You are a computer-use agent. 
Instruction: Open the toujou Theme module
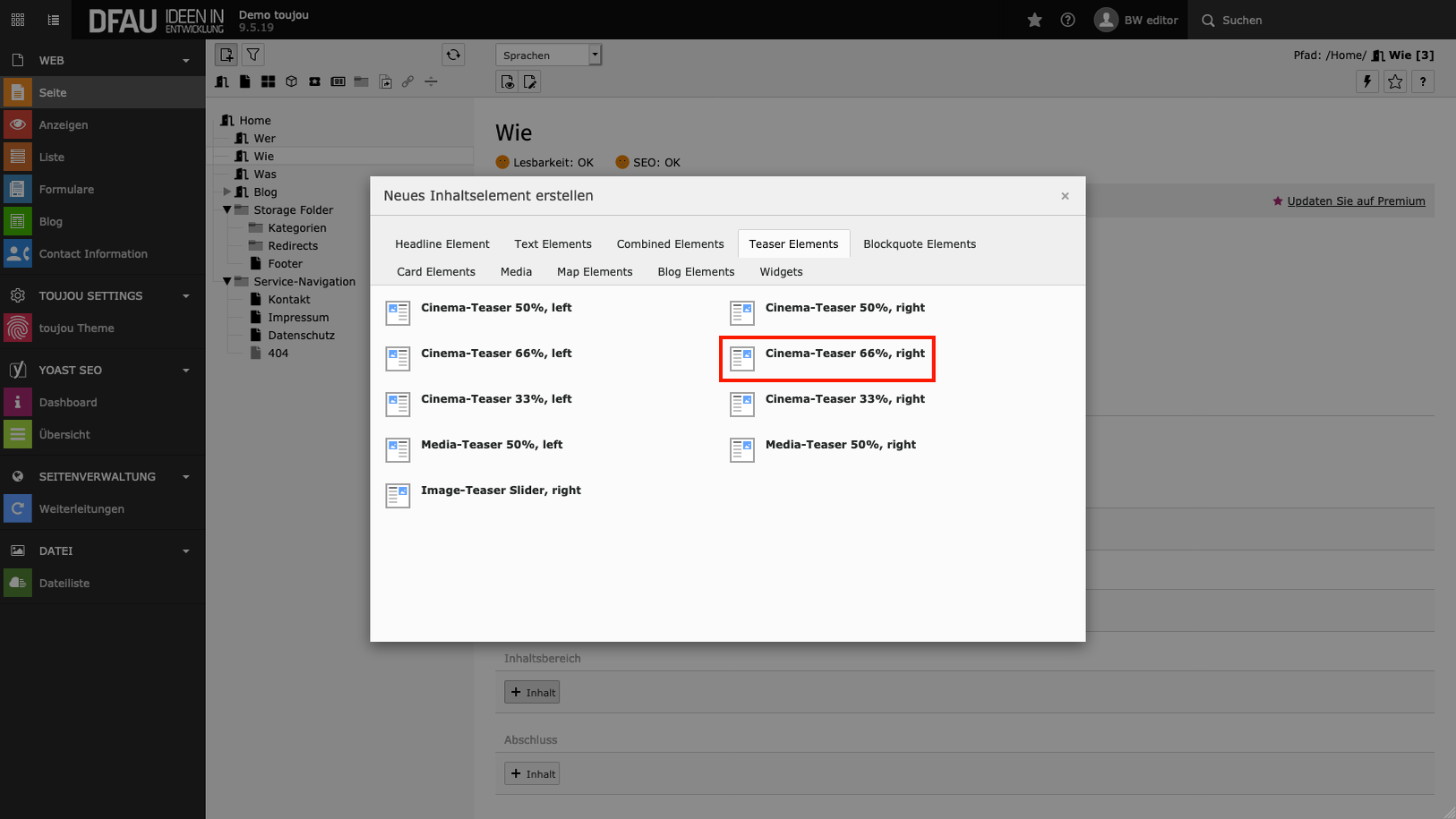click(76, 328)
